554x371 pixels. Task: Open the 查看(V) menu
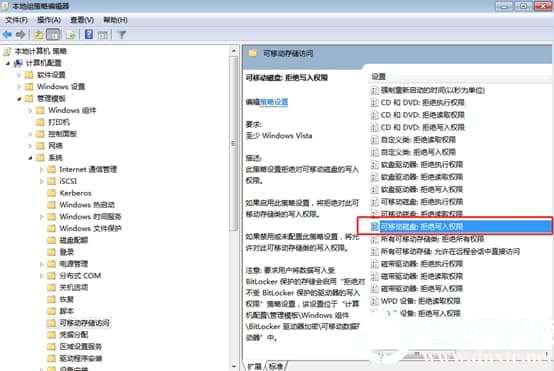click(x=82, y=20)
